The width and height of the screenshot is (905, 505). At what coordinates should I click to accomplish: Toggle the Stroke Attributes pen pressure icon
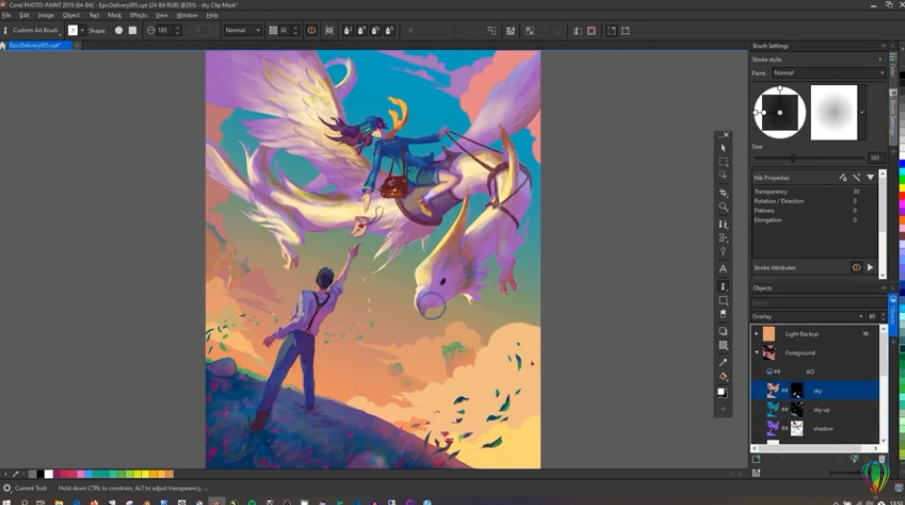856,268
